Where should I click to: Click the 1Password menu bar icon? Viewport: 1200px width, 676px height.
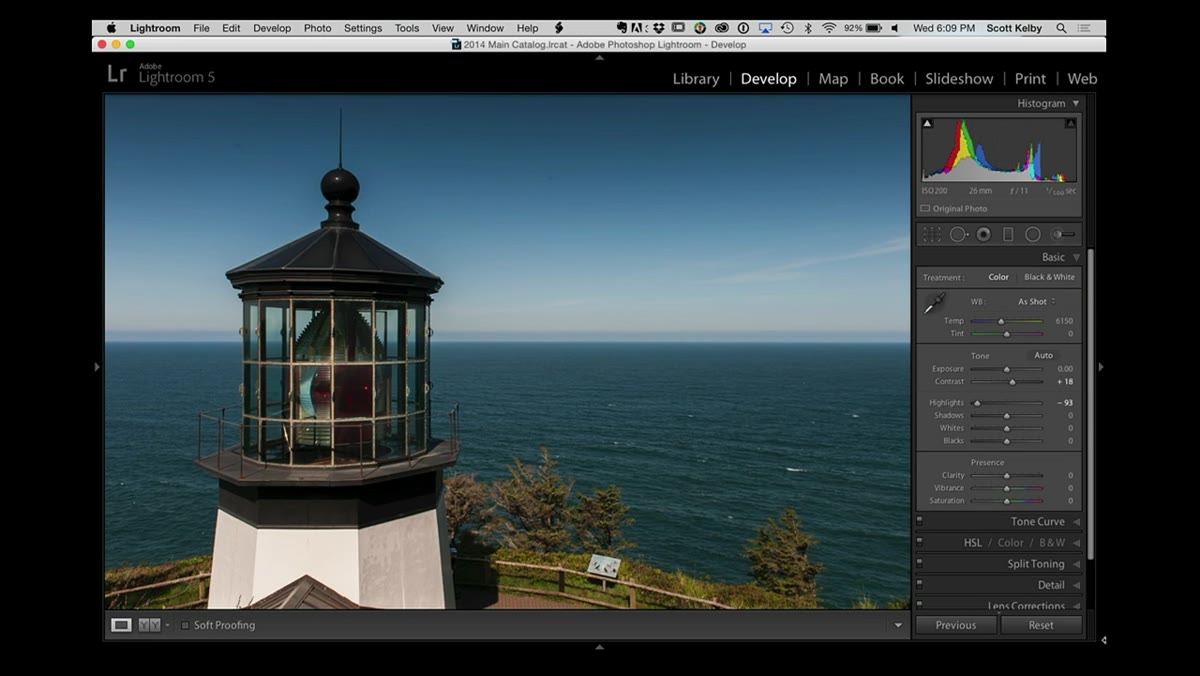pos(743,28)
